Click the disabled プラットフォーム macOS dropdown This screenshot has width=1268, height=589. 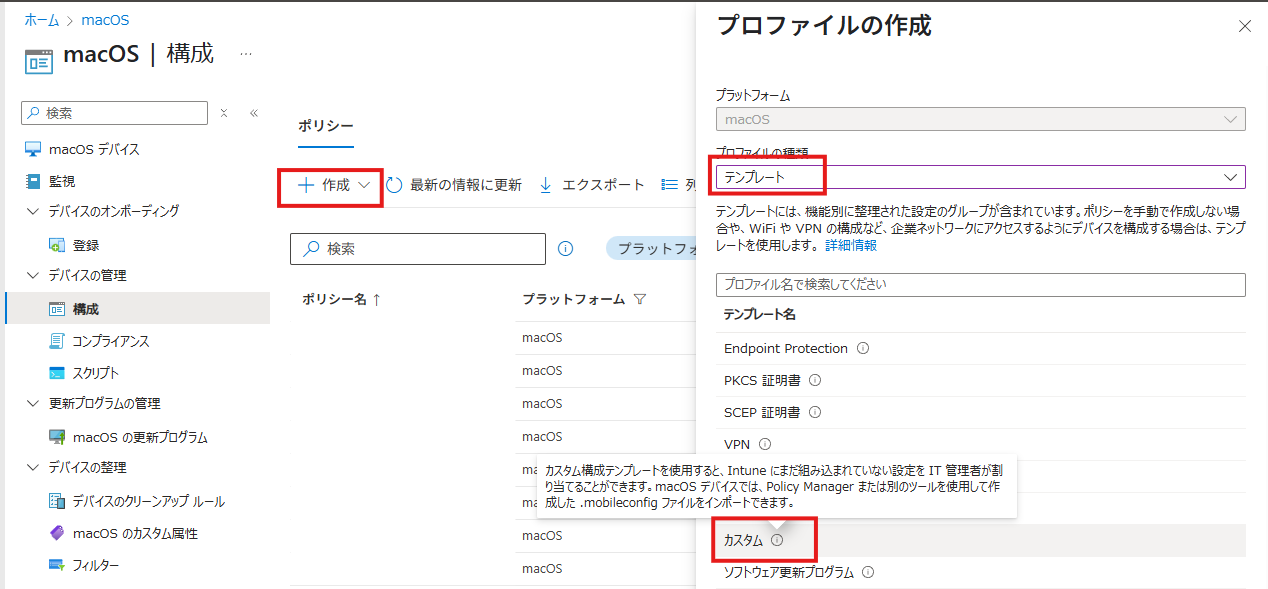[x=981, y=119]
